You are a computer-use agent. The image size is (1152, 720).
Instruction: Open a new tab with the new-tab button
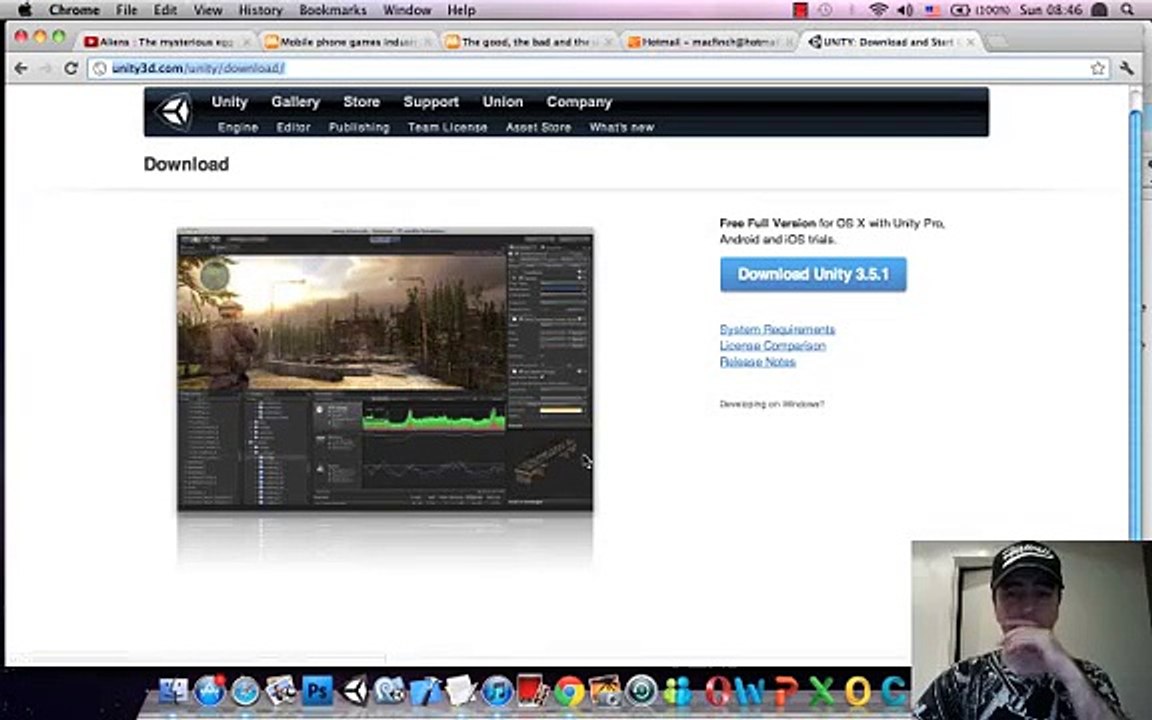(x=996, y=43)
